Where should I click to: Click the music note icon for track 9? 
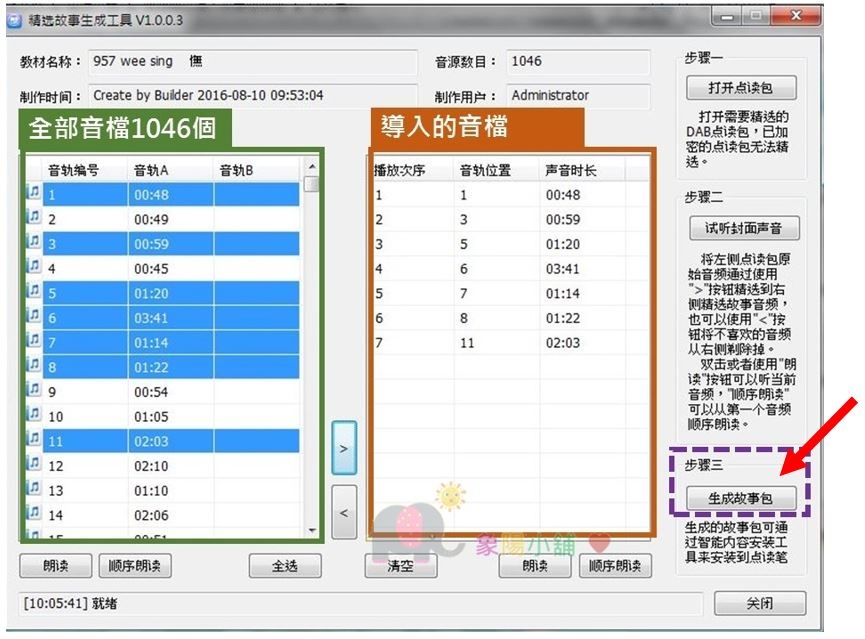click(34, 390)
